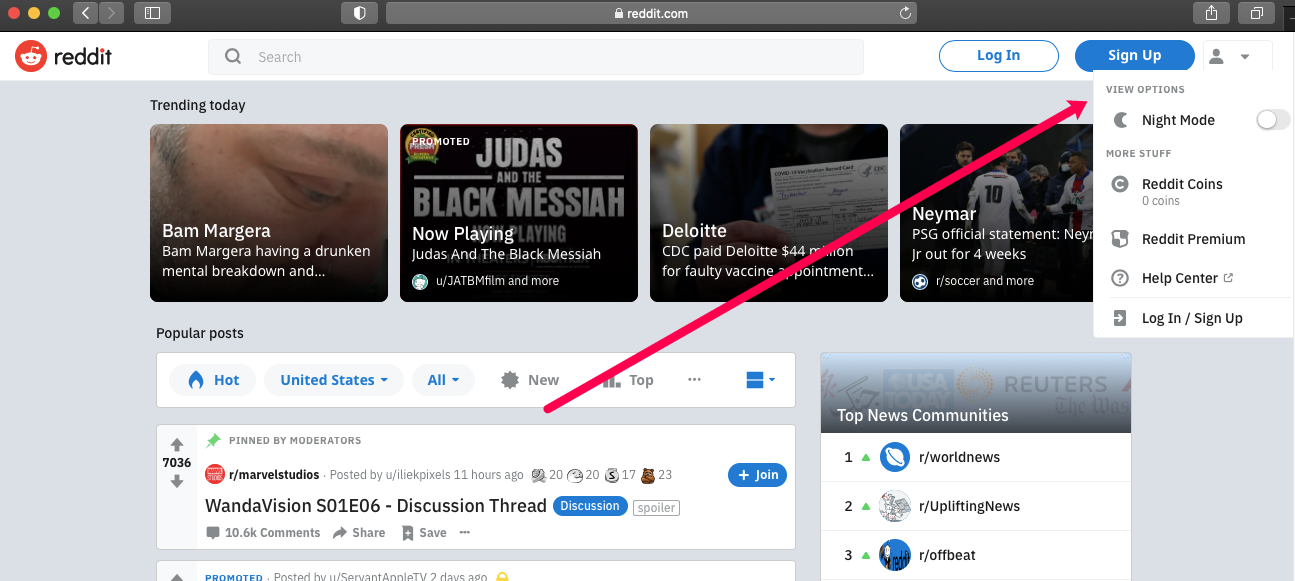This screenshot has height=581, width=1295.
Task: Choose Reddit Premium from the options menu
Action: tap(1194, 239)
